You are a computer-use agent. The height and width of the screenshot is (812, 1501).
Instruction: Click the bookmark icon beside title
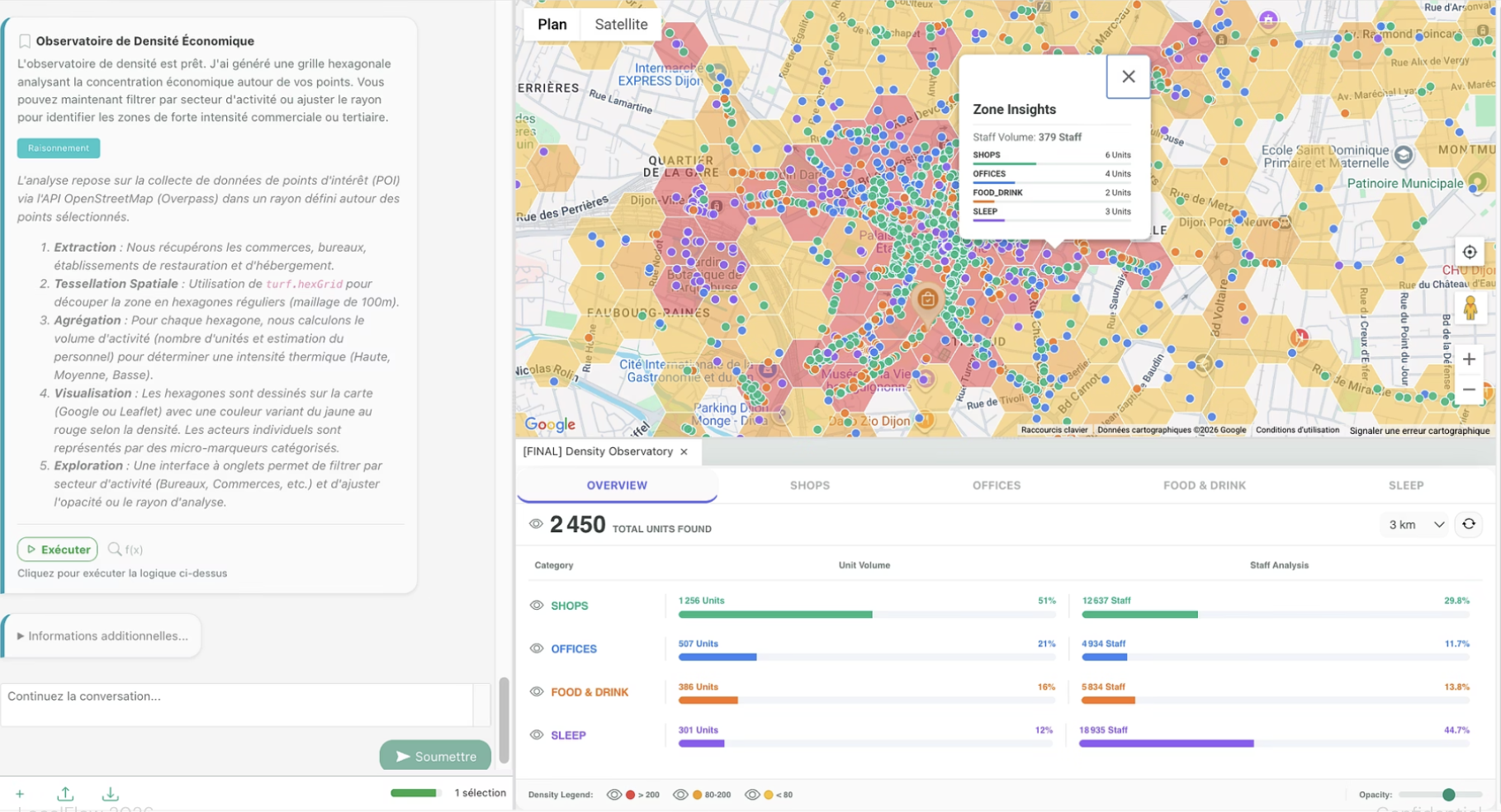pos(25,40)
